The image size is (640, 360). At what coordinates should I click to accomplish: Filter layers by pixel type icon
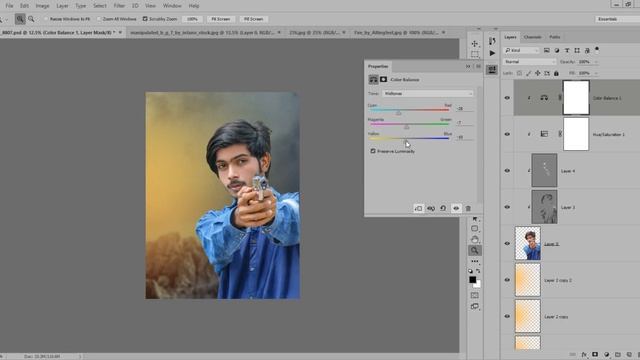547,50
